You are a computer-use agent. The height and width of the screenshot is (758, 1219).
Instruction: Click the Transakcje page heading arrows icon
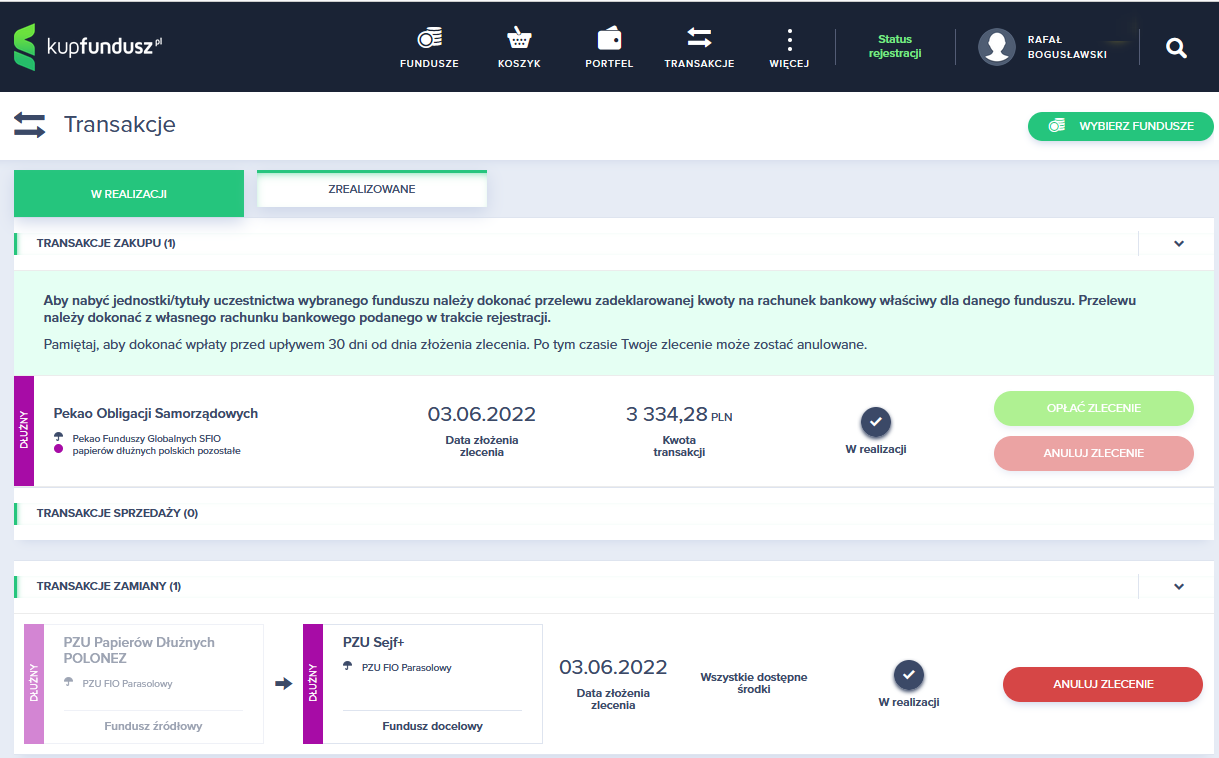(x=29, y=125)
